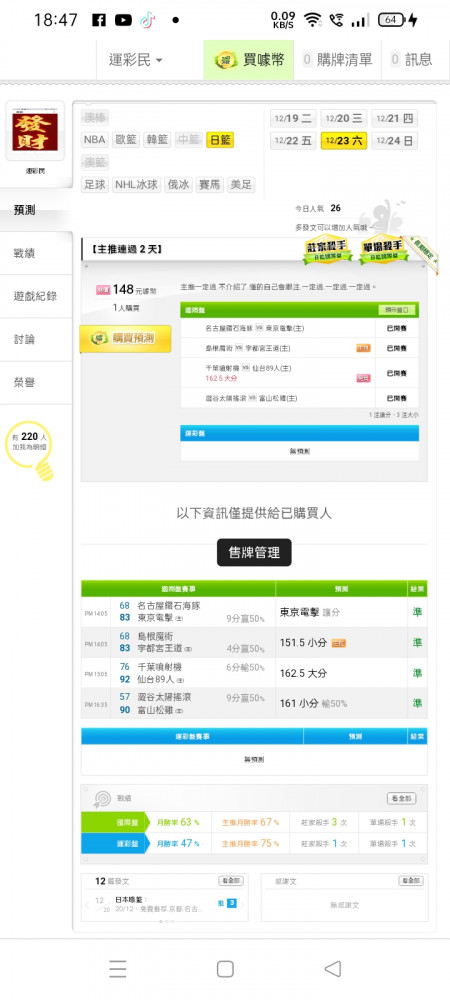This screenshot has width=450, height=1000.
Task: Tap the Android back triangle button
Action: click(x=333, y=969)
